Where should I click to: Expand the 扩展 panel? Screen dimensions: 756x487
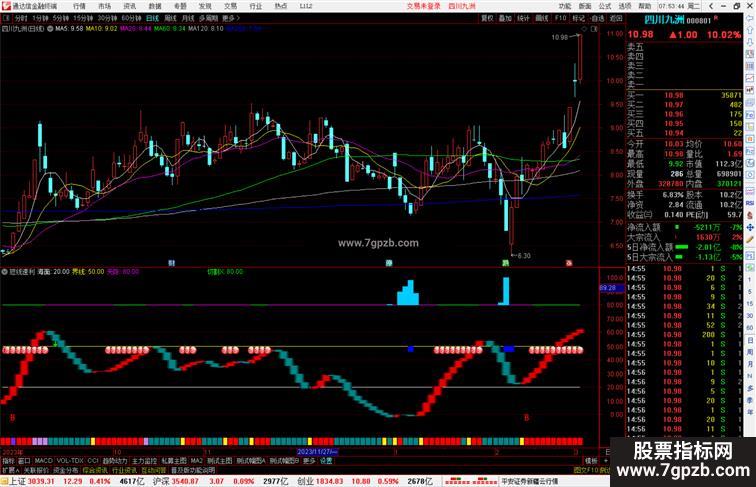tap(11, 470)
